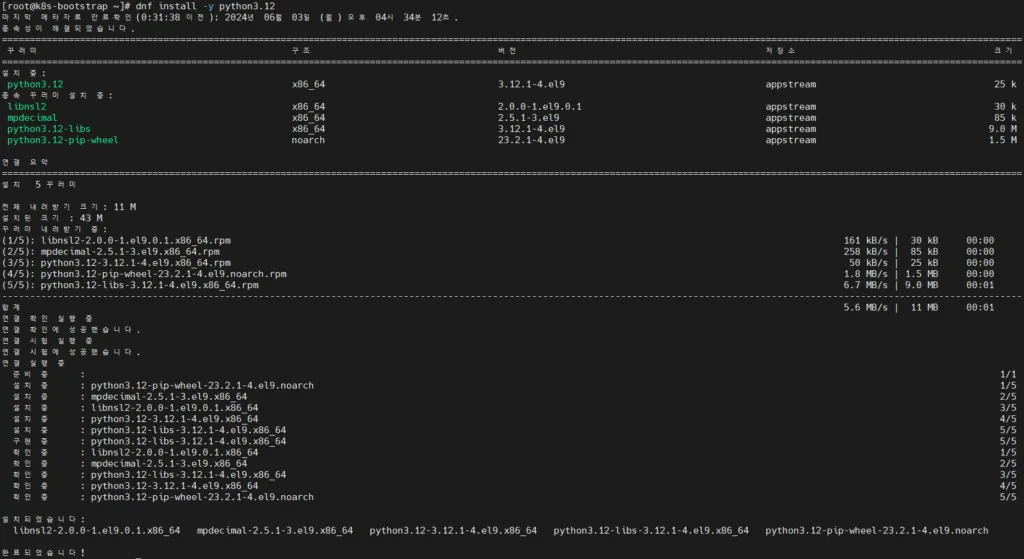Click the "25 k" size in the table
The image size is (1024, 559).
pos(1005,84)
